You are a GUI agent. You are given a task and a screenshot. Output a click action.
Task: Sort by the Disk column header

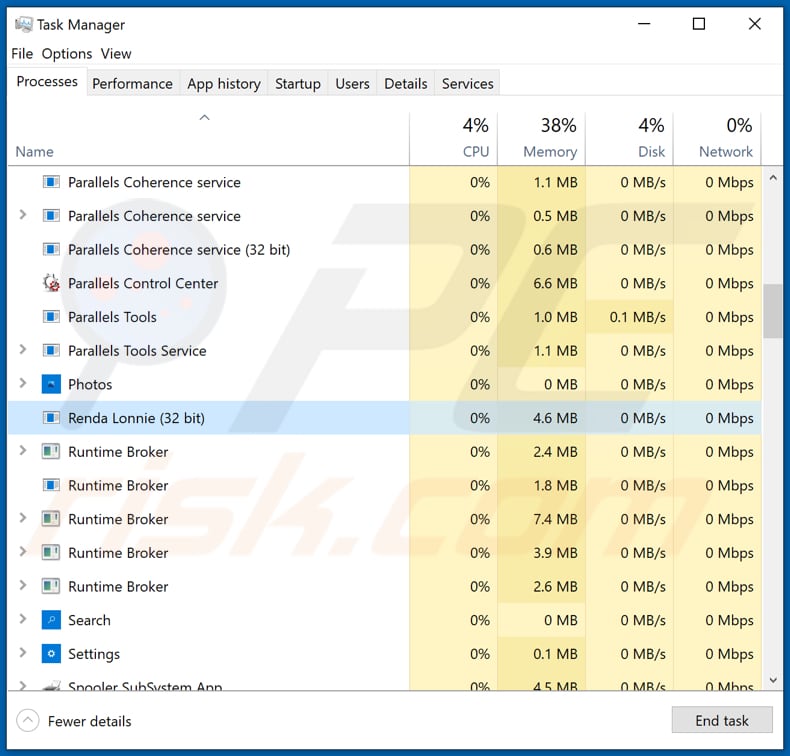[x=629, y=139]
